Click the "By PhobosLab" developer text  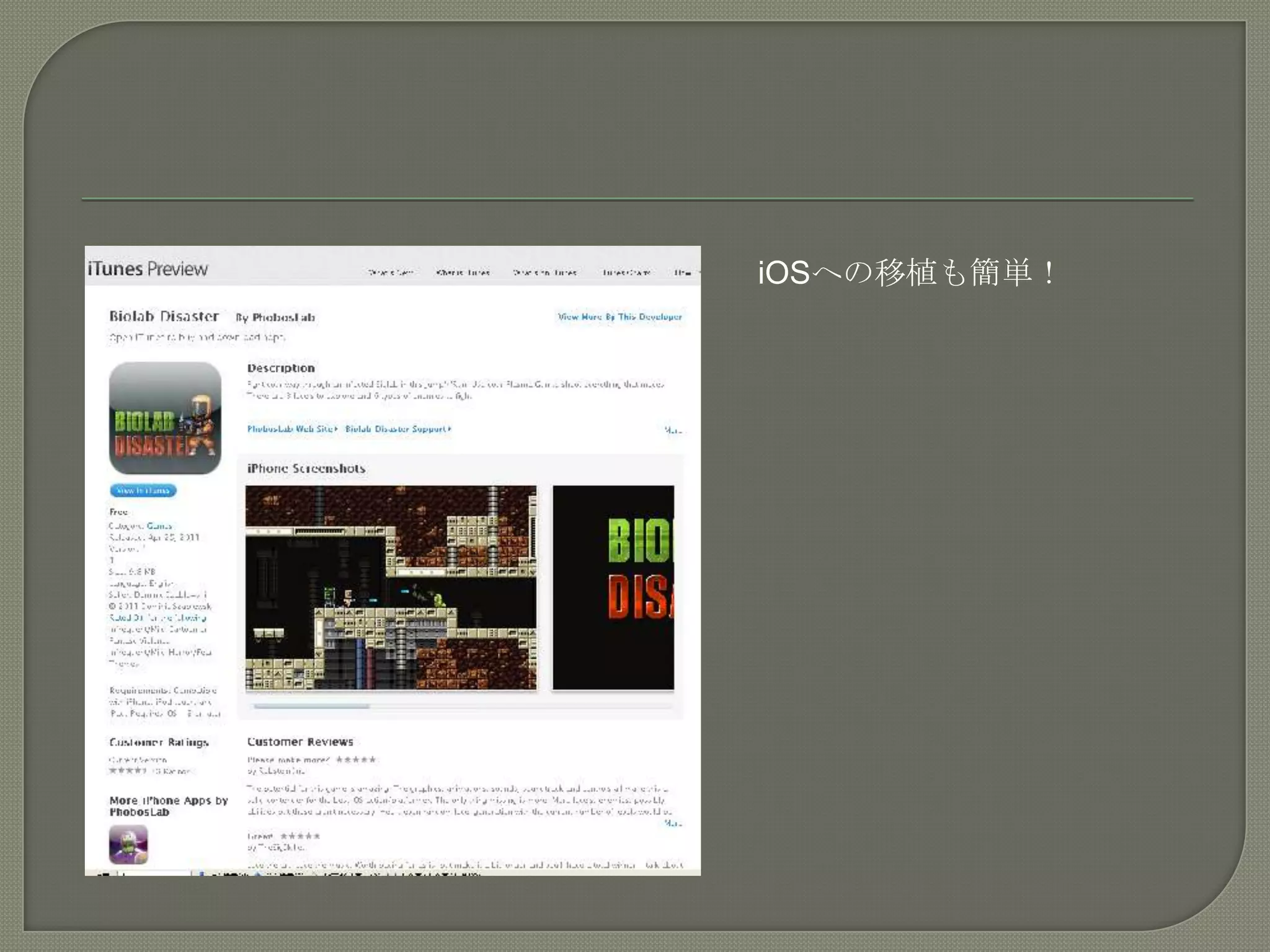[275, 317]
